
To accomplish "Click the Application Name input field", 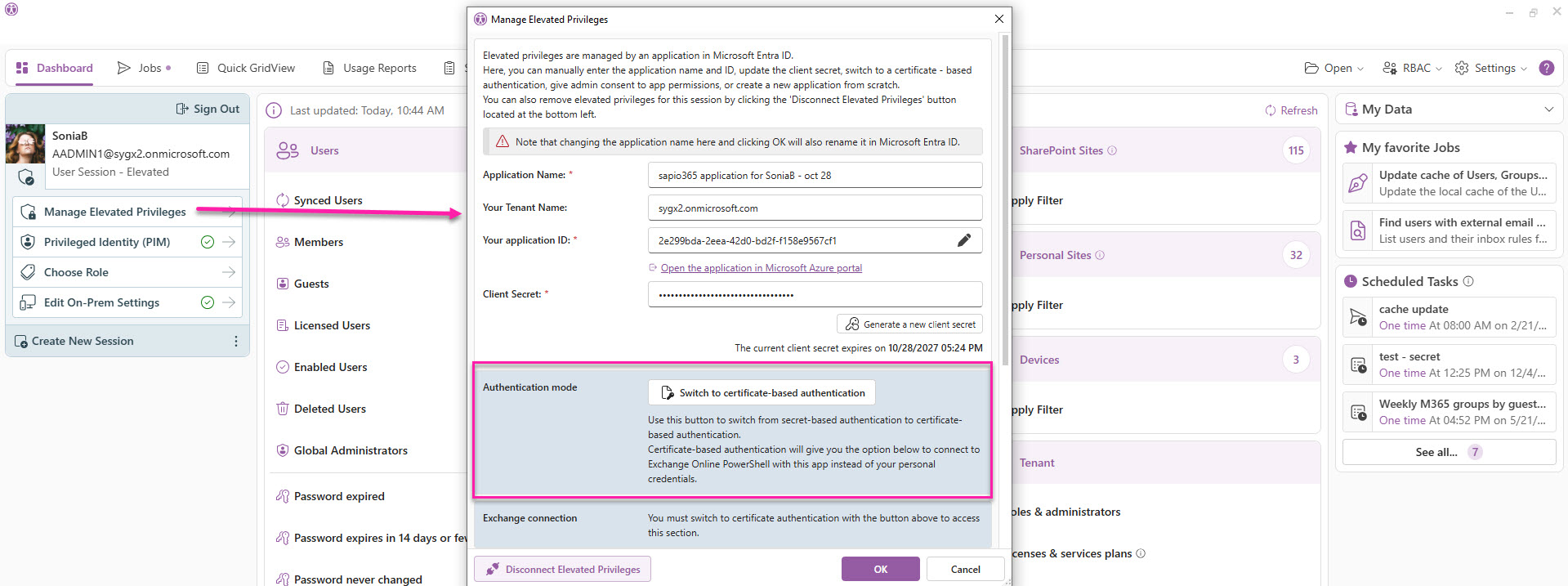I will coord(815,175).
